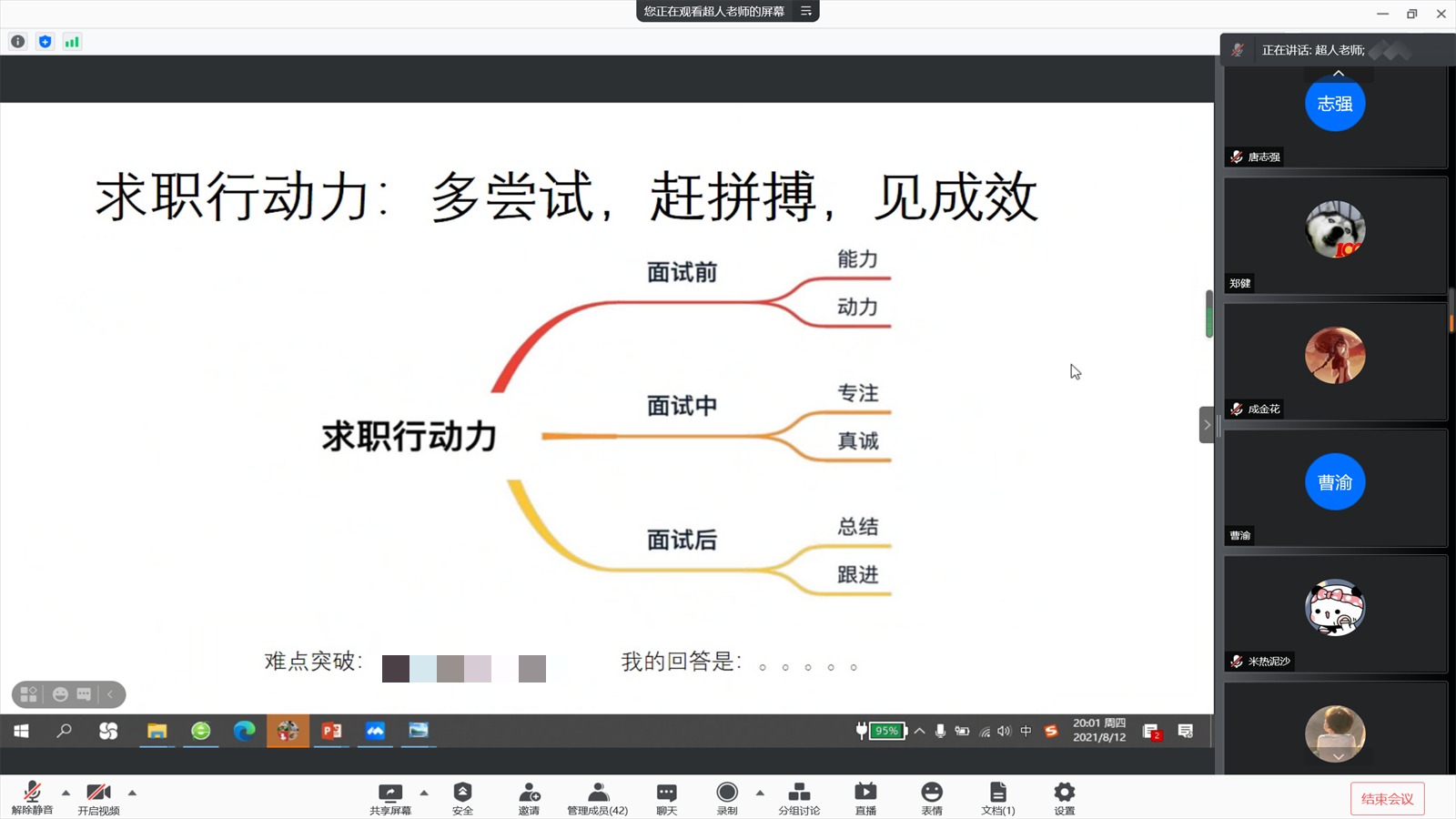Click the 共享屏幕 share screen button

pyautogui.click(x=390, y=796)
